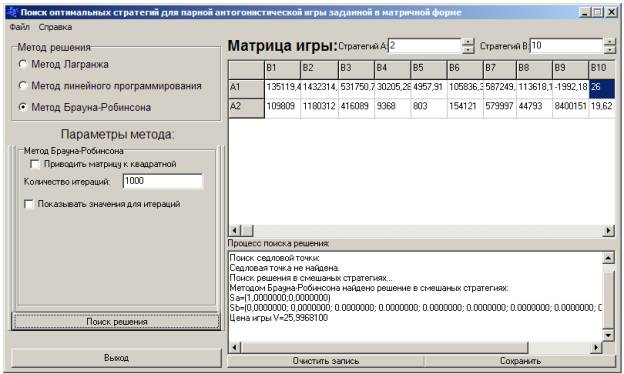This screenshot has height=374, width=624.
Task: Decrease Стратегий A with down arrow
Action: tap(468, 50)
